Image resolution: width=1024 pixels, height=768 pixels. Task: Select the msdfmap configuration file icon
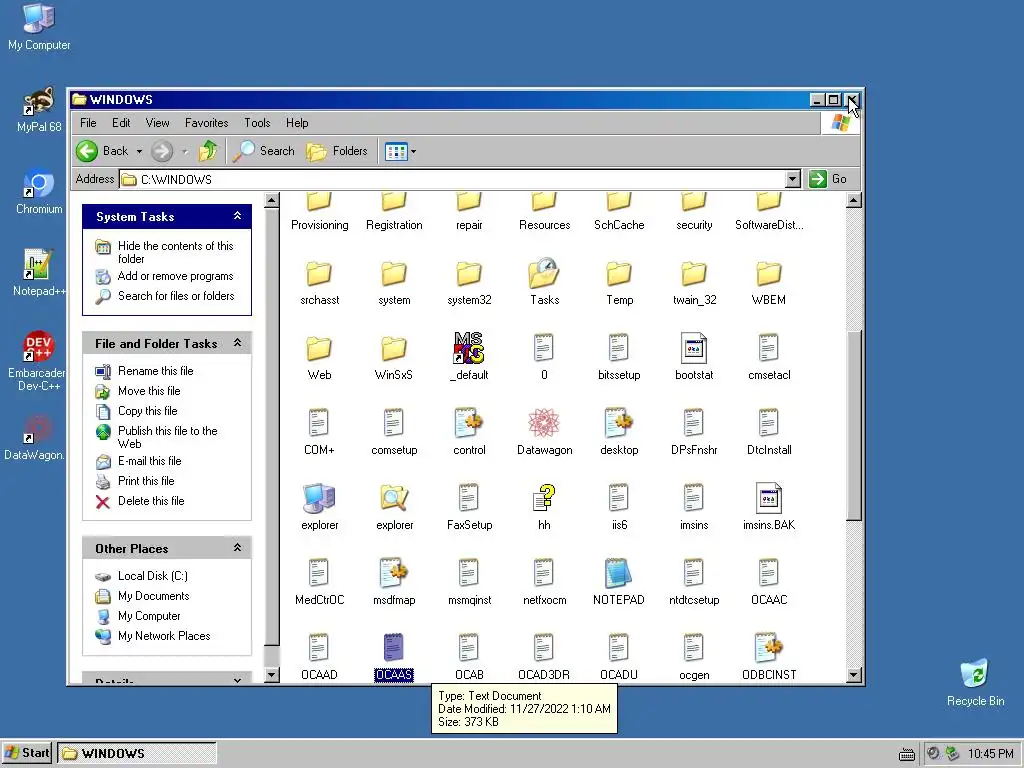(x=394, y=573)
